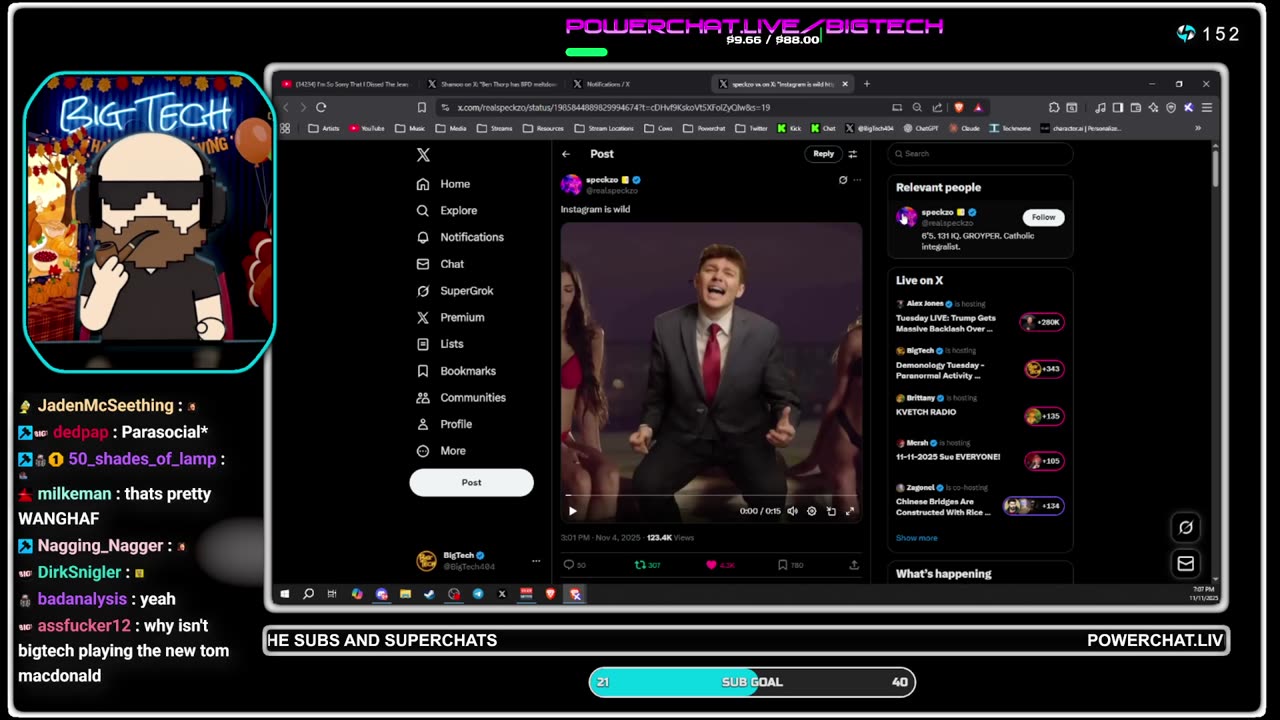The image size is (1280, 720).
Task: Go to Notifications in the sidebar
Action: click(x=460, y=237)
